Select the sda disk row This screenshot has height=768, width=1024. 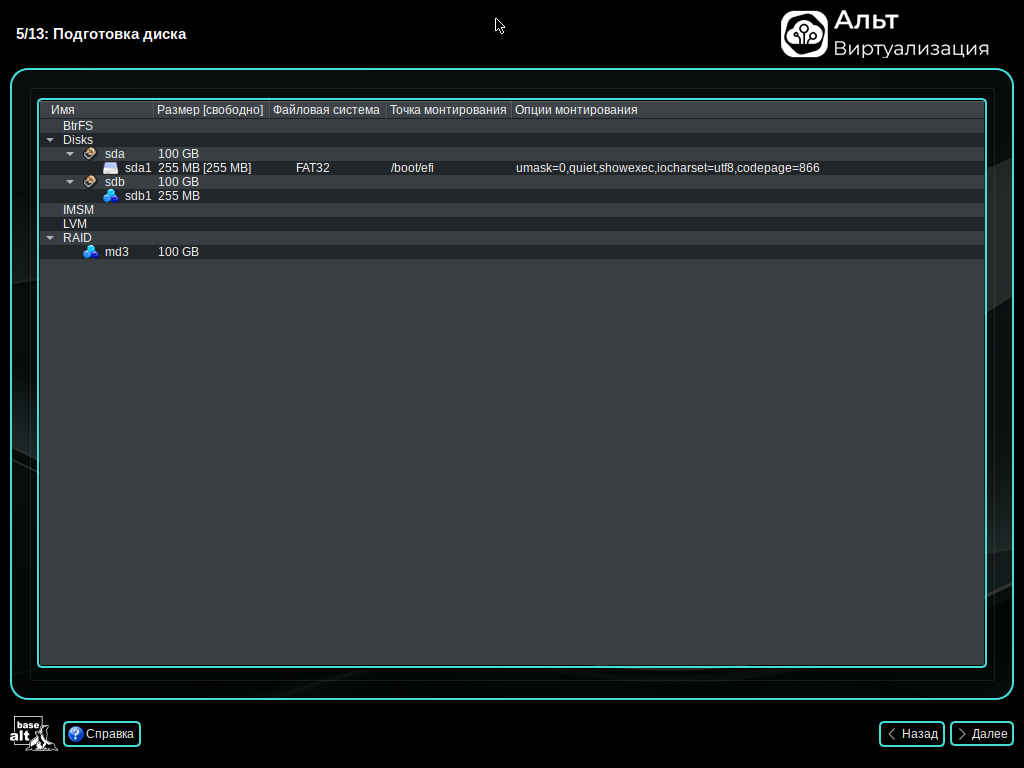pyautogui.click(x=512, y=154)
